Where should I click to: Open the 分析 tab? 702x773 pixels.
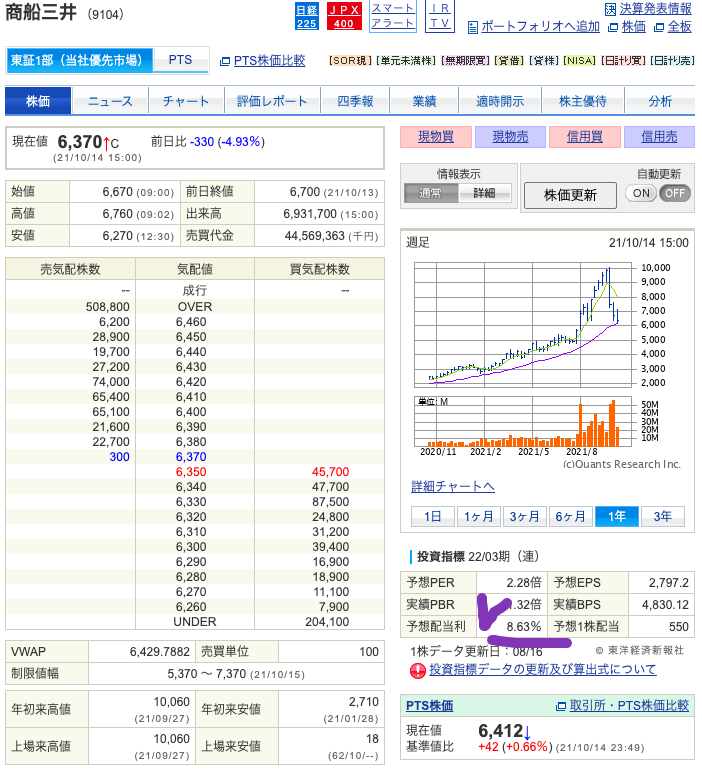(660, 101)
